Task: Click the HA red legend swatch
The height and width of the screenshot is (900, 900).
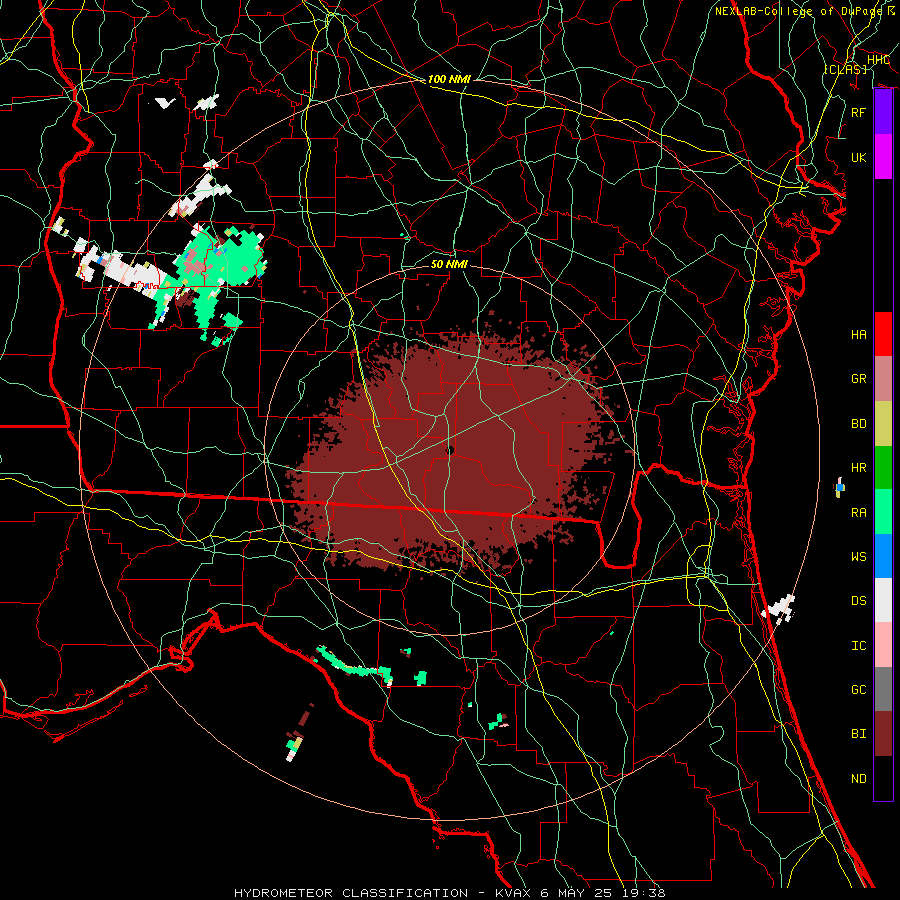Action: (883, 334)
